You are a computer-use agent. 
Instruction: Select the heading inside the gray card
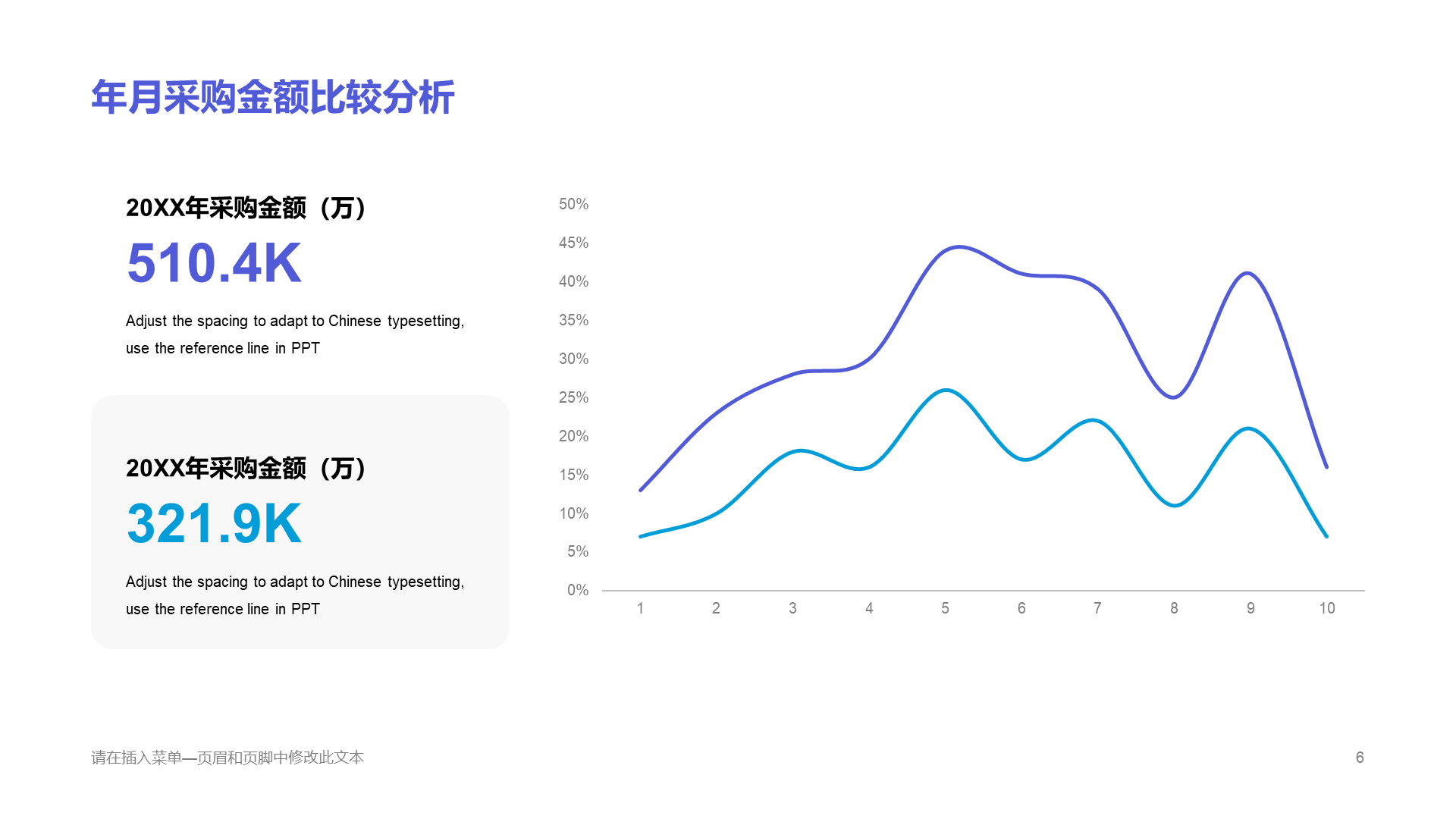coord(247,468)
